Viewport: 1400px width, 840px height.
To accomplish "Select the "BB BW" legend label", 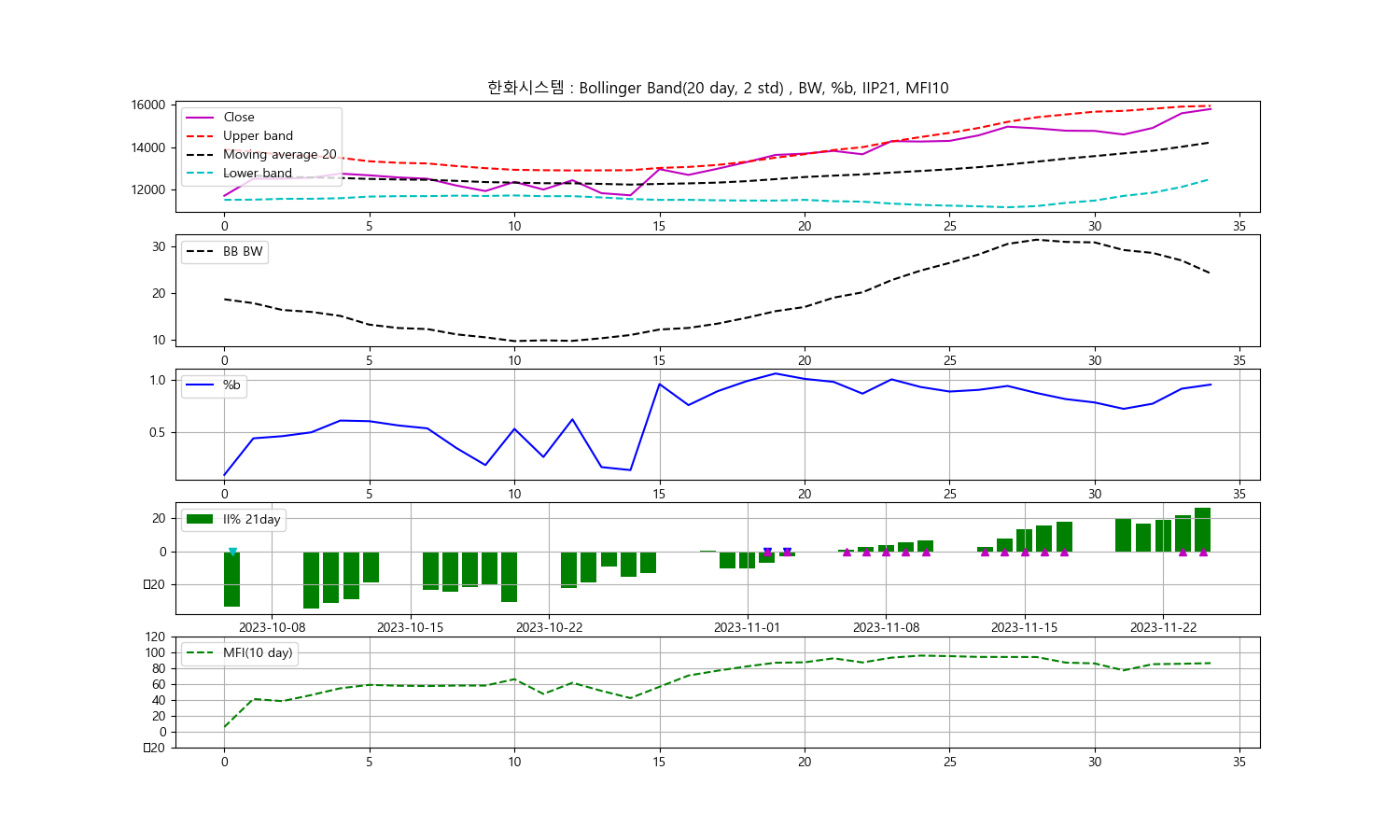I will coord(243,252).
